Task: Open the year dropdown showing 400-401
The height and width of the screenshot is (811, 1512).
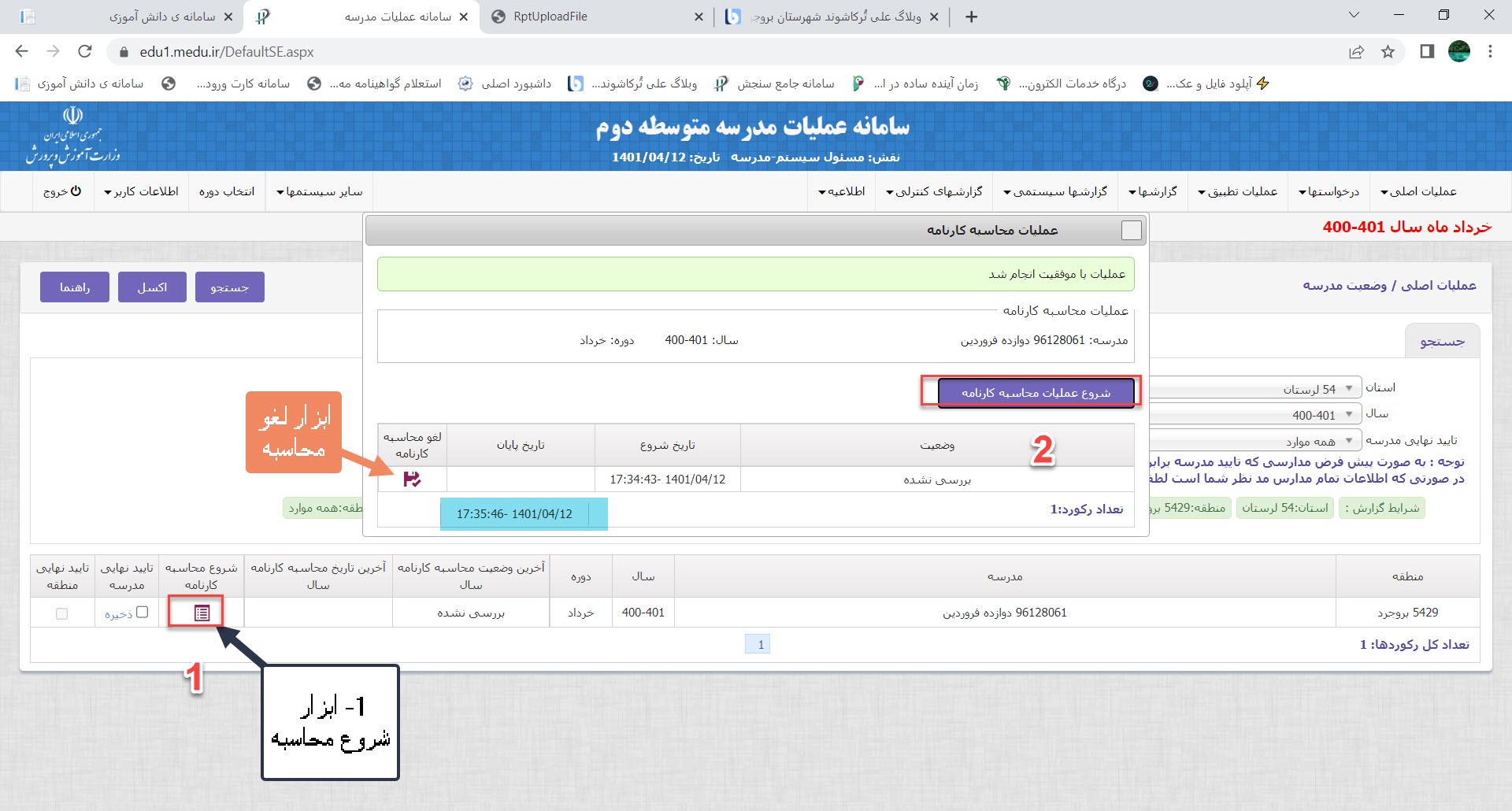Action: 1254,415
